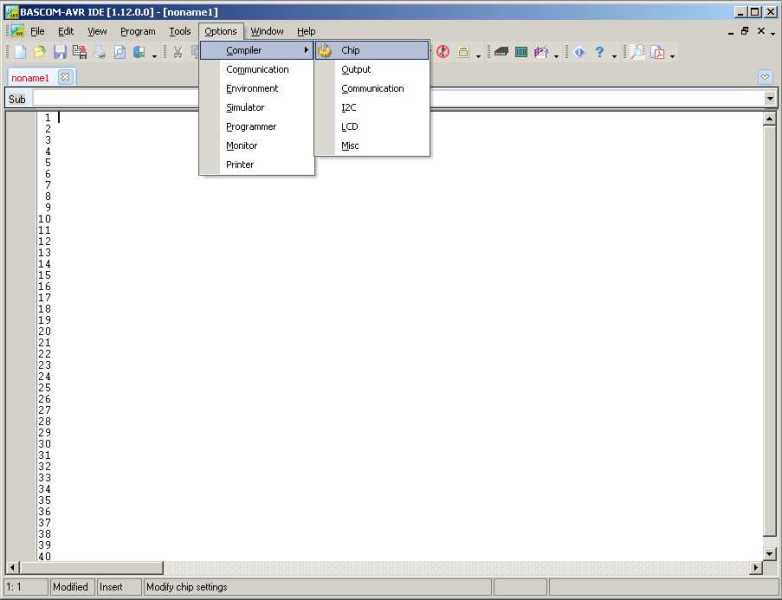Select Simulator in Options menu
The image size is (782, 600).
pyautogui.click(x=257, y=107)
